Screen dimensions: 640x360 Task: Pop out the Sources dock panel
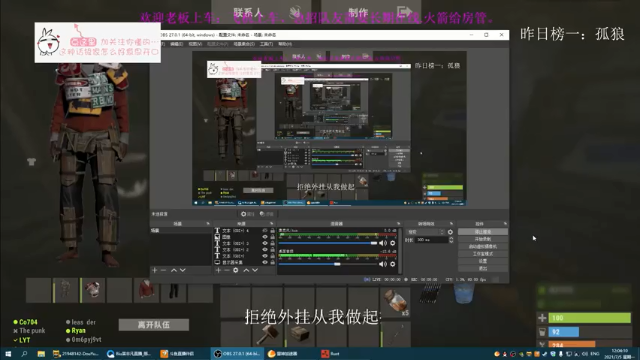click(272, 224)
